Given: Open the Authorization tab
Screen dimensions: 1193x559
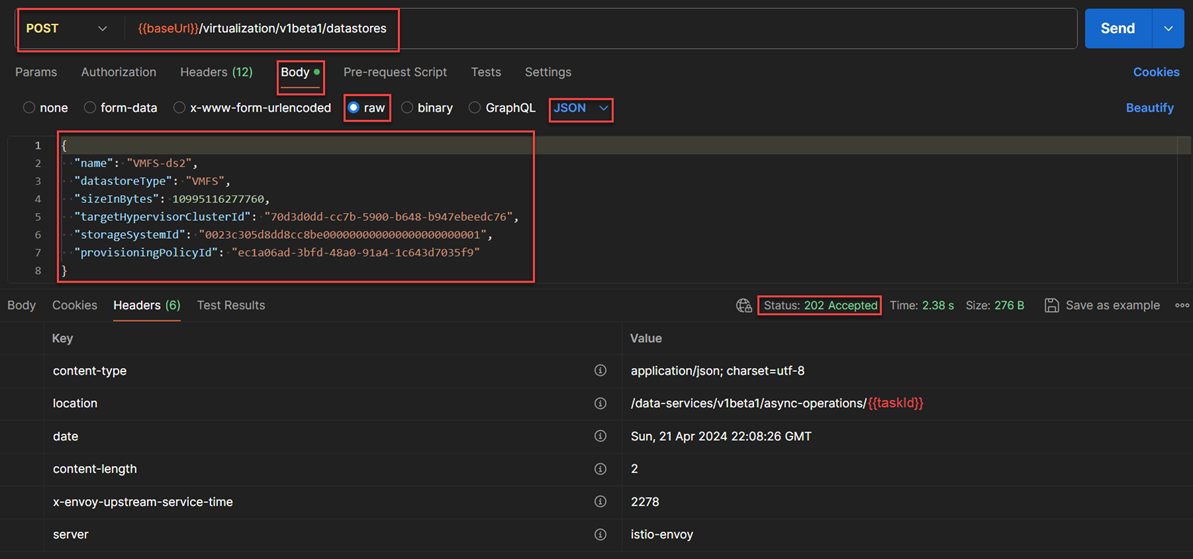Looking at the screenshot, I should (119, 72).
